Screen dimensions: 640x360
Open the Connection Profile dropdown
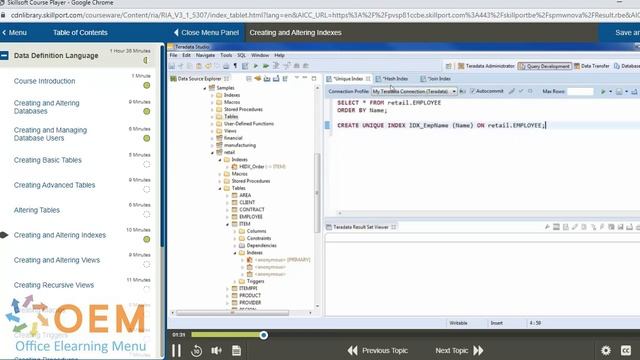414,91
